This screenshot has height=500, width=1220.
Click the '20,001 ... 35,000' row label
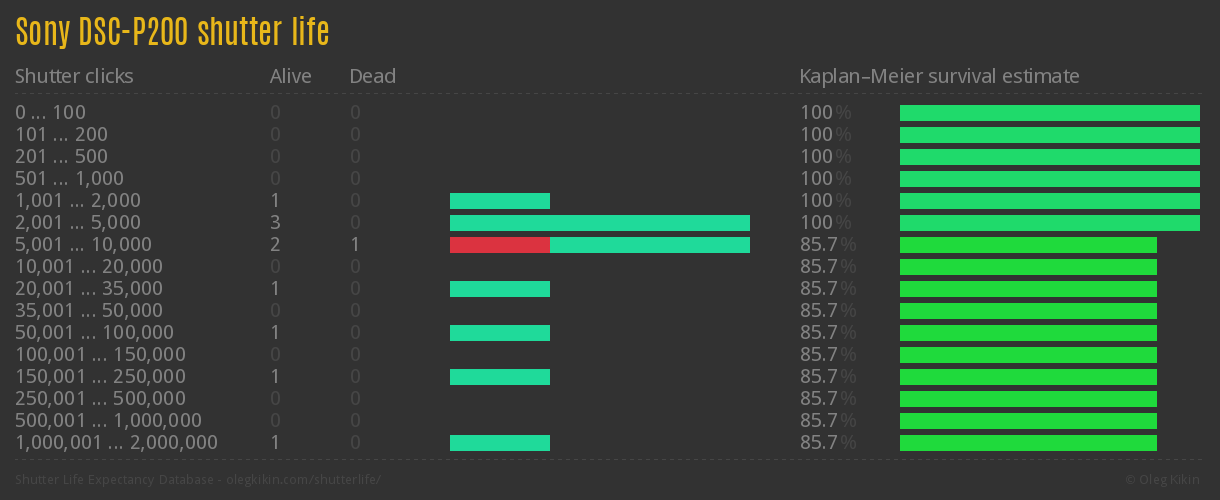tap(89, 289)
